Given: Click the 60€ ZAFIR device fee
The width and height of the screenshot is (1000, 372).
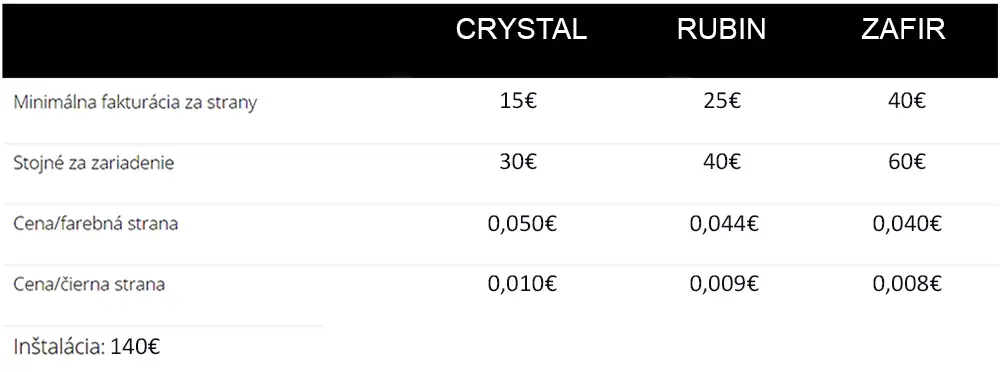Looking at the screenshot, I should [x=906, y=162].
